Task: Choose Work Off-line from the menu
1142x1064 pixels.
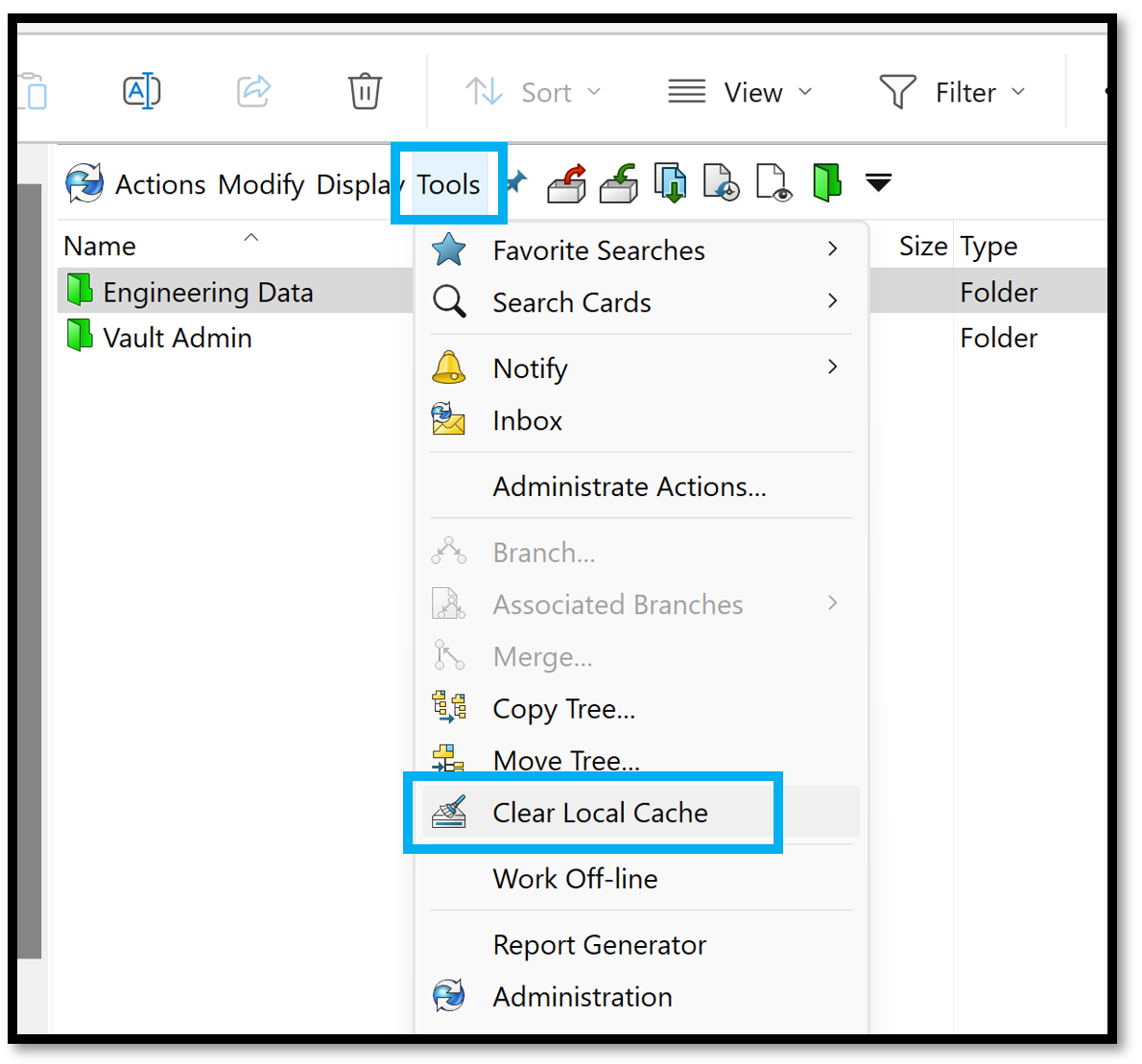Action: coord(574,878)
